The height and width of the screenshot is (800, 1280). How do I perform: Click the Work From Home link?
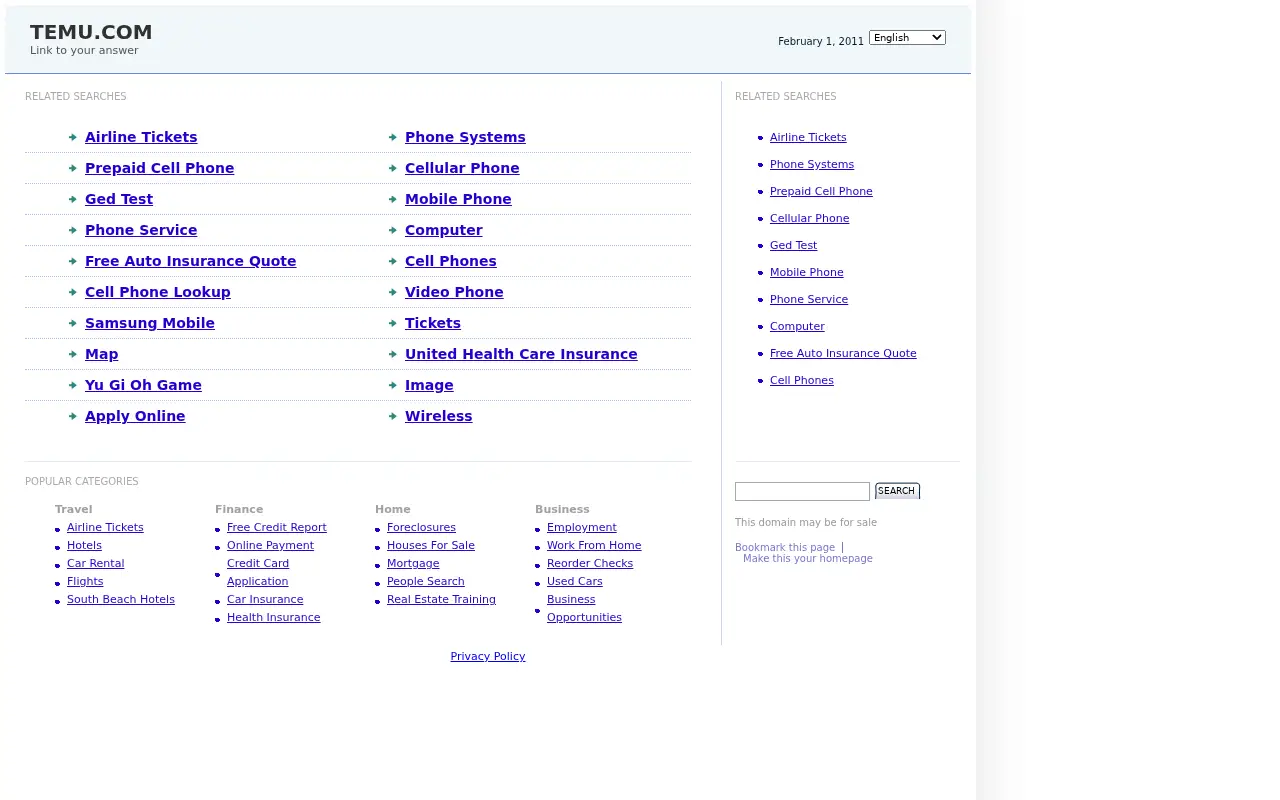click(594, 545)
